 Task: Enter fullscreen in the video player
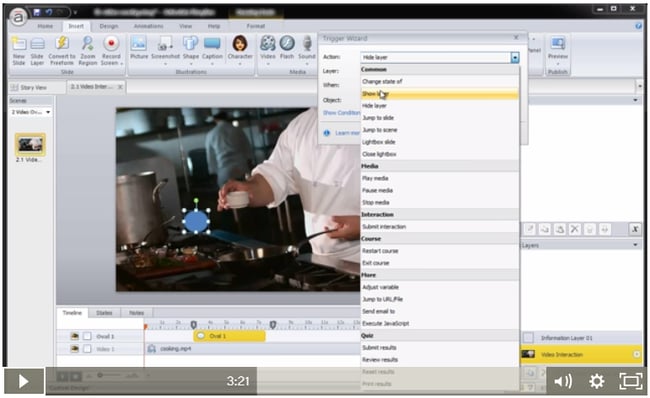[631, 381]
